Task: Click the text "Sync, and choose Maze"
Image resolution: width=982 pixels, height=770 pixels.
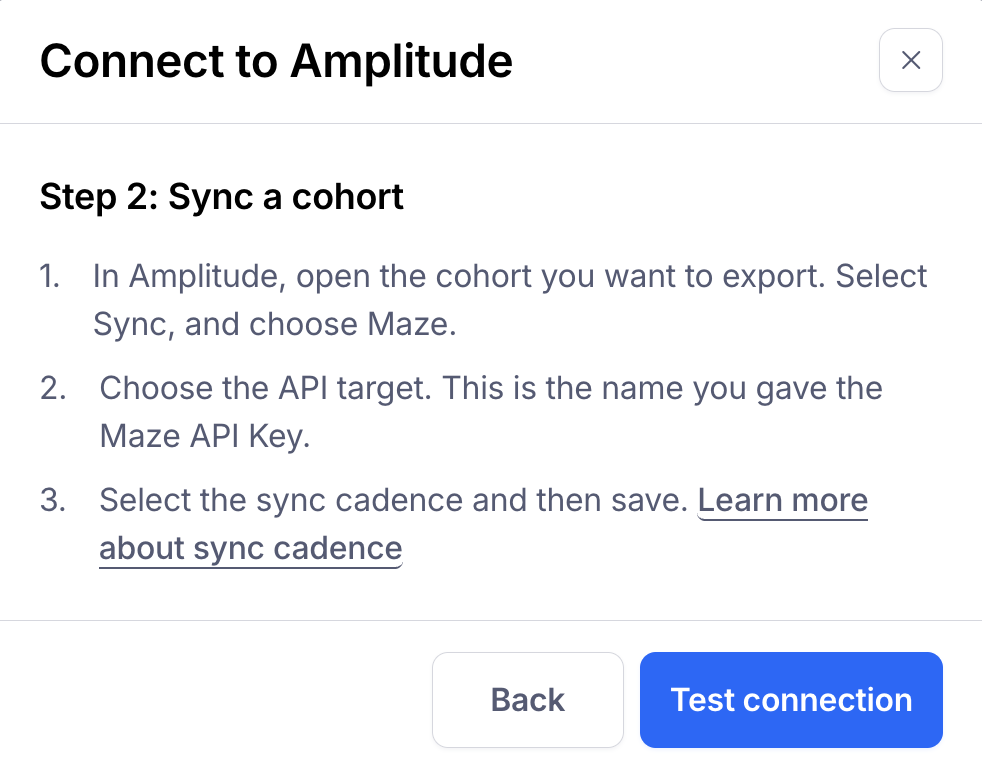Action: point(274,325)
